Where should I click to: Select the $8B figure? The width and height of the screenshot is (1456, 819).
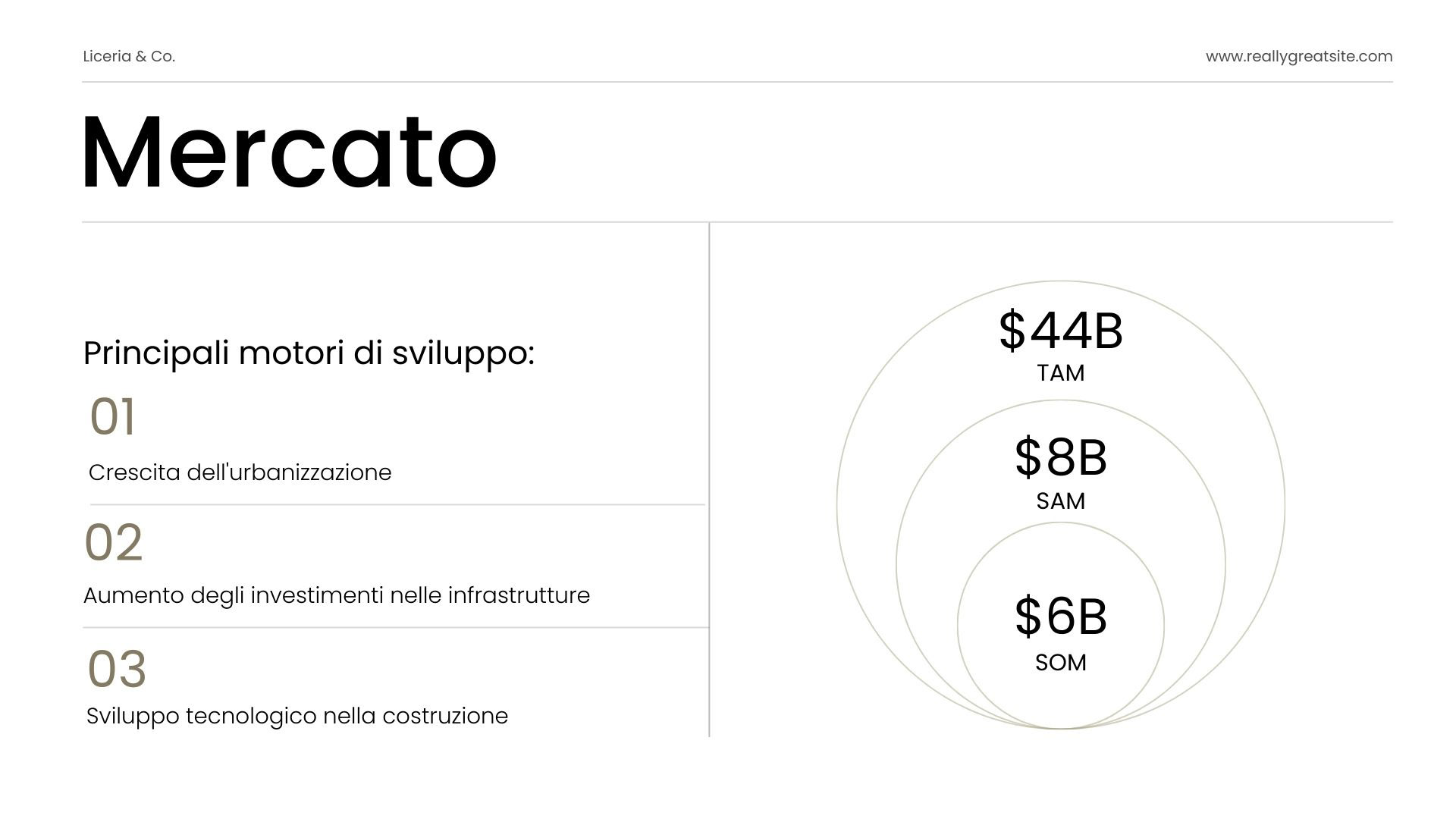click(1060, 457)
